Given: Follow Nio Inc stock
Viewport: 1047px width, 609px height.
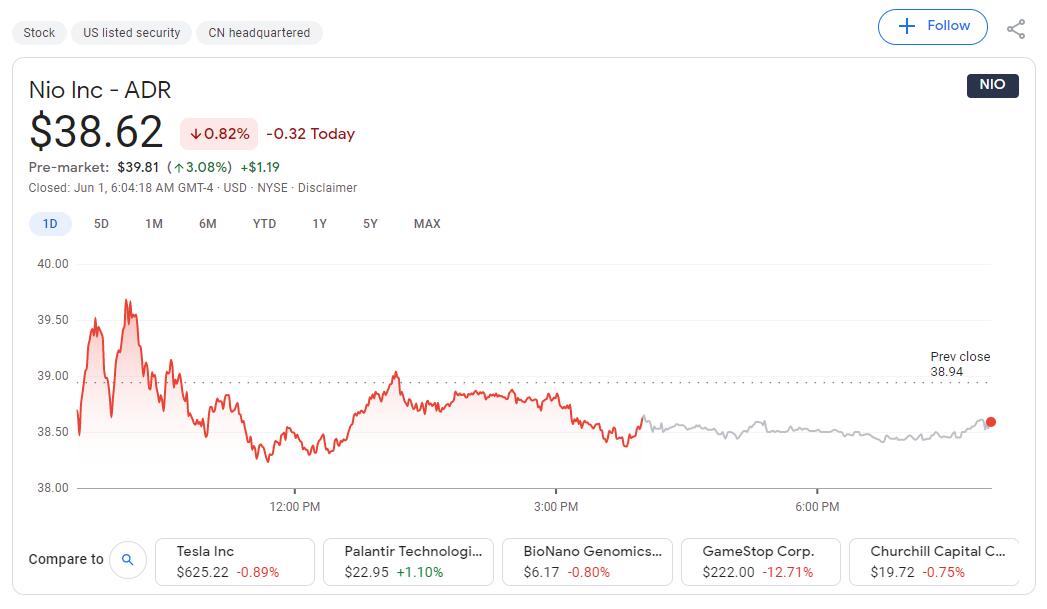Looking at the screenshot, I should click(x=932, y=26).
